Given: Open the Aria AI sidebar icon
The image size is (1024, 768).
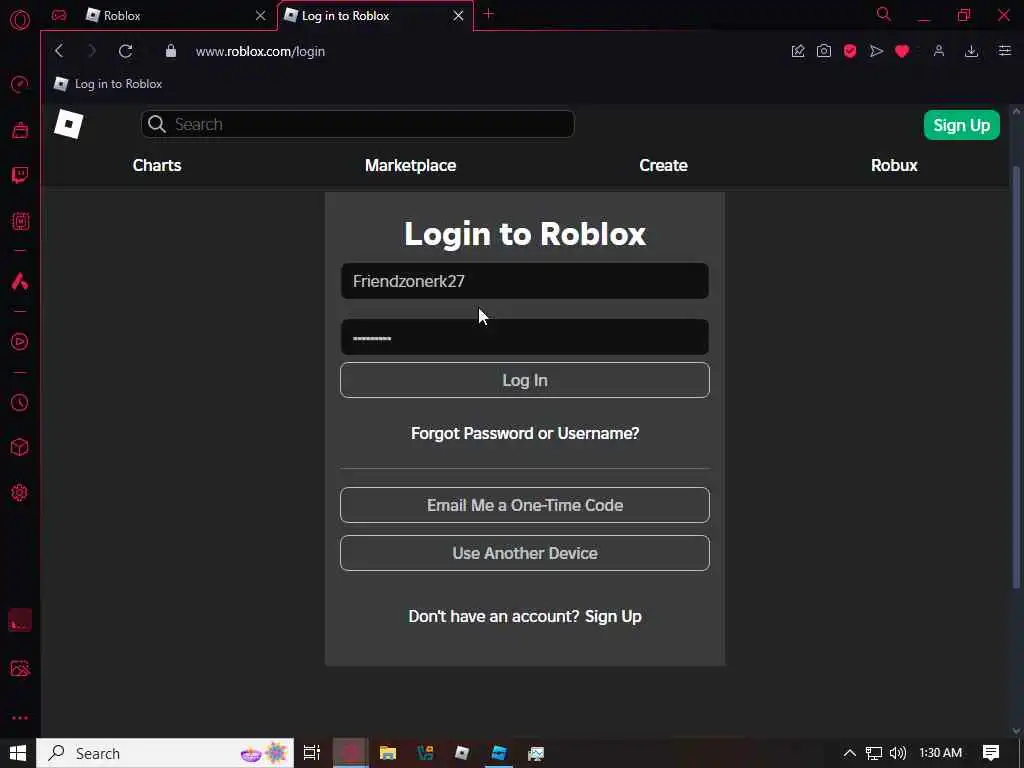Looking at the screenshot, I should click(20, 281).
